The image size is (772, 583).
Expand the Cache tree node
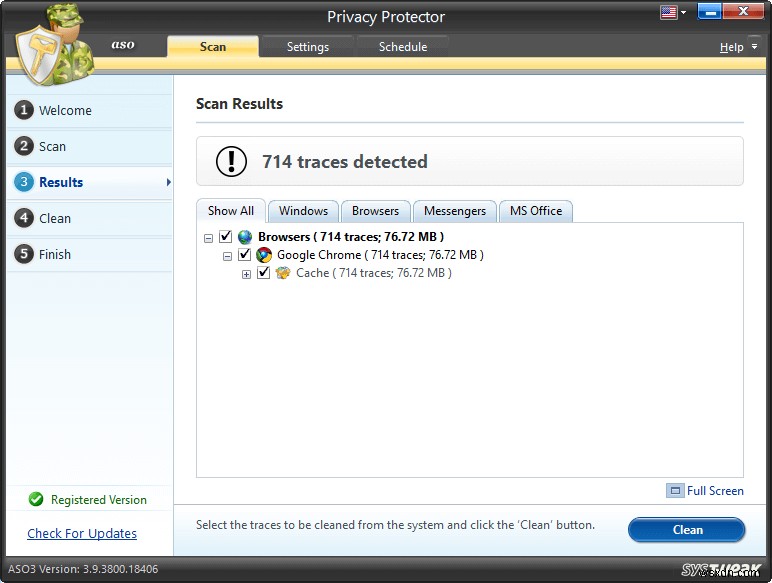click(246, 275)
